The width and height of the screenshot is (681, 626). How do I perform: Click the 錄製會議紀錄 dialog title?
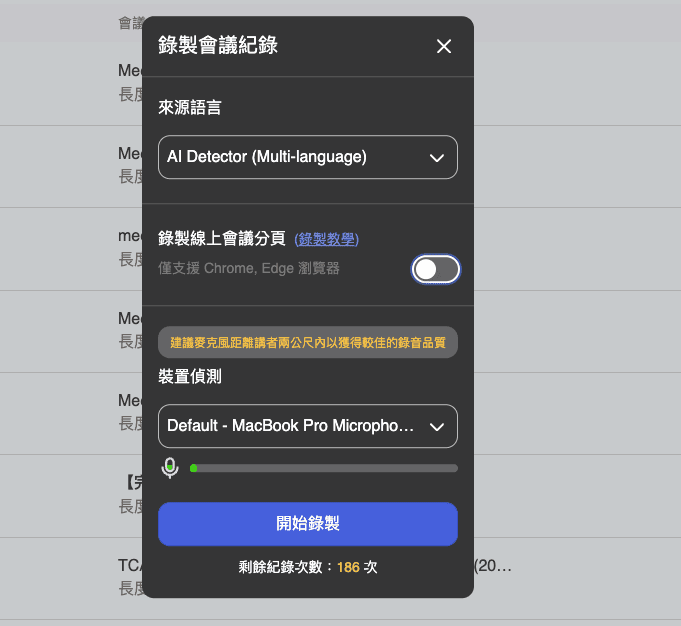click(x=218, y=45)
